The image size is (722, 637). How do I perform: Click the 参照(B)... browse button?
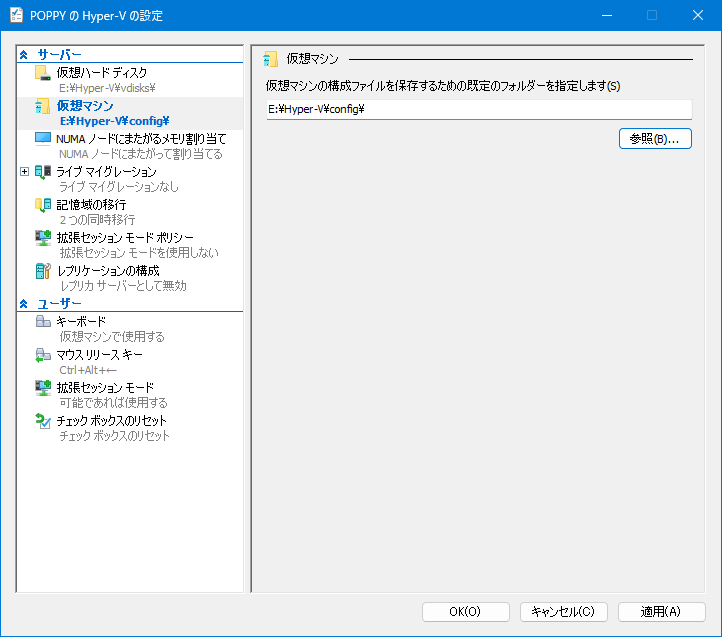655,139
